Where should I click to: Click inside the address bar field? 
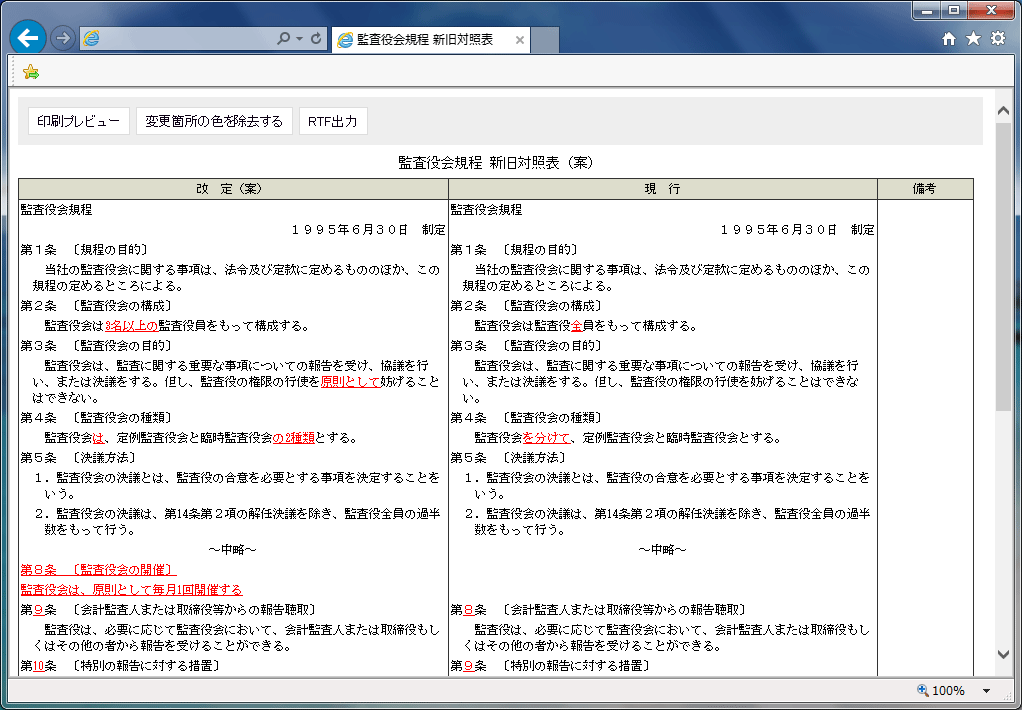180,37
